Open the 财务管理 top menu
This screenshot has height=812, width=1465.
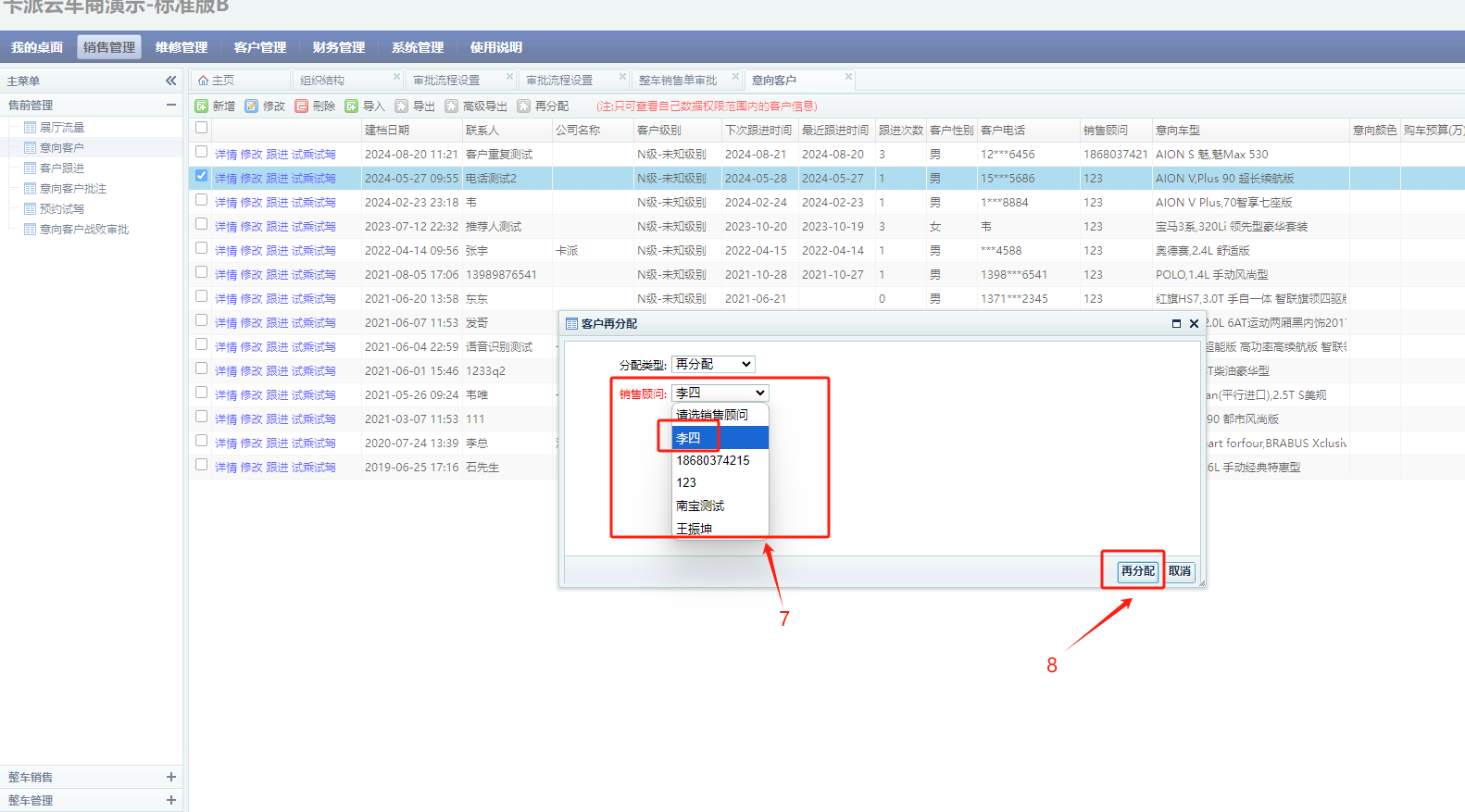point(338,47)
